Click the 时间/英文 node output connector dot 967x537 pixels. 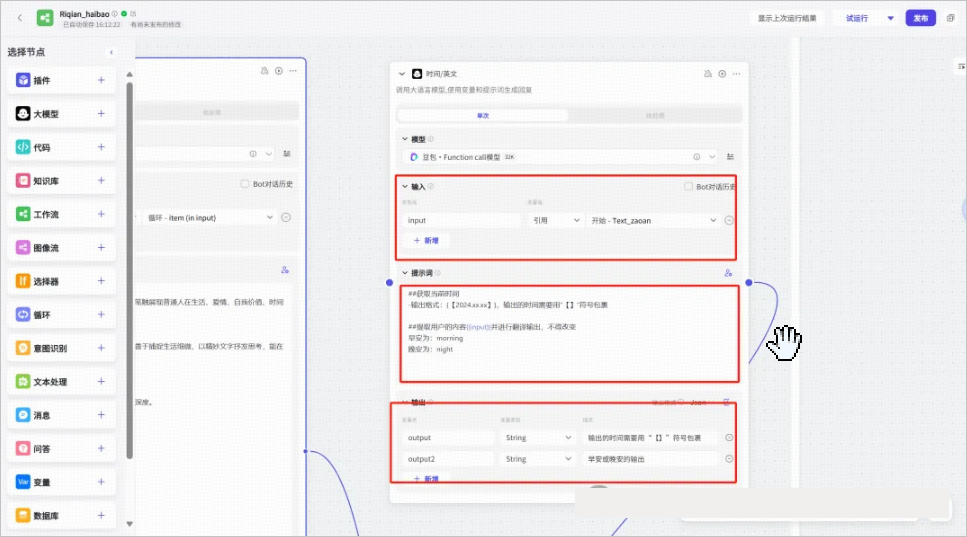pyautogui.click(x=749, y=282)
